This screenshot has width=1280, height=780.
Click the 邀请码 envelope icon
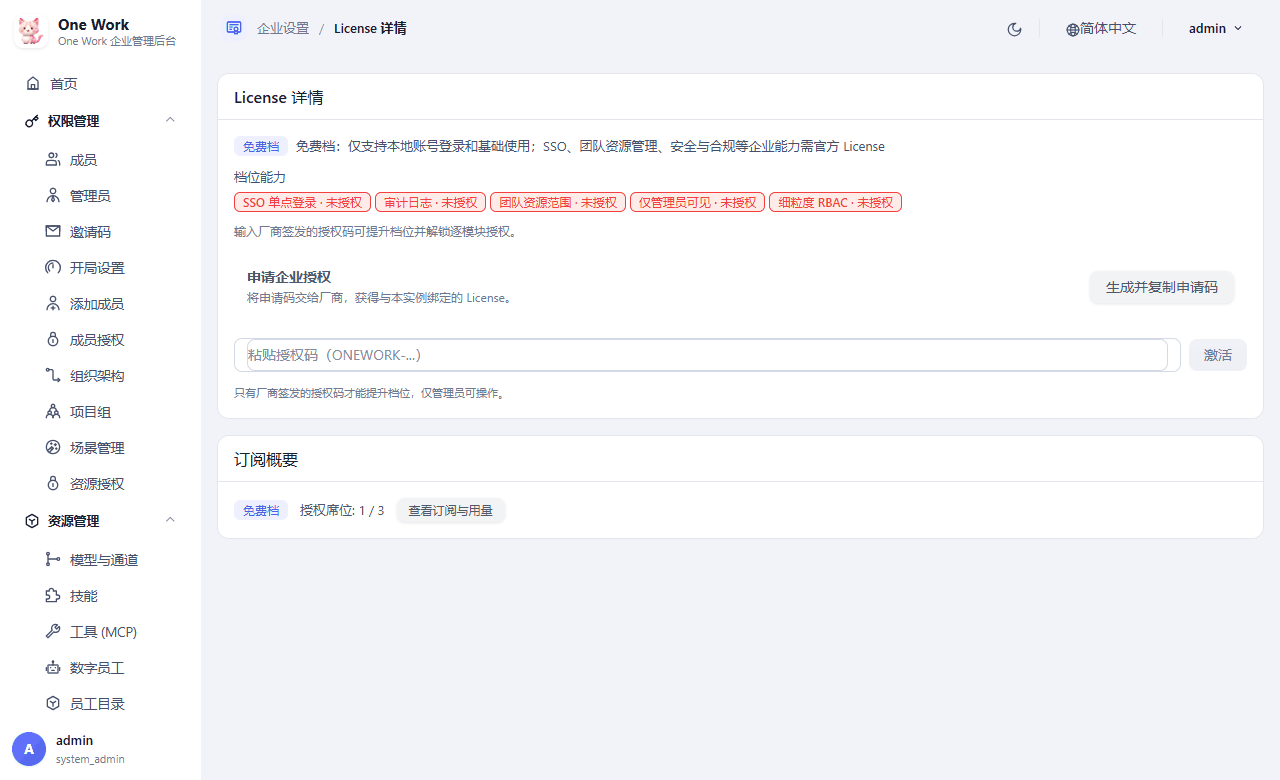tap(53, 232)
